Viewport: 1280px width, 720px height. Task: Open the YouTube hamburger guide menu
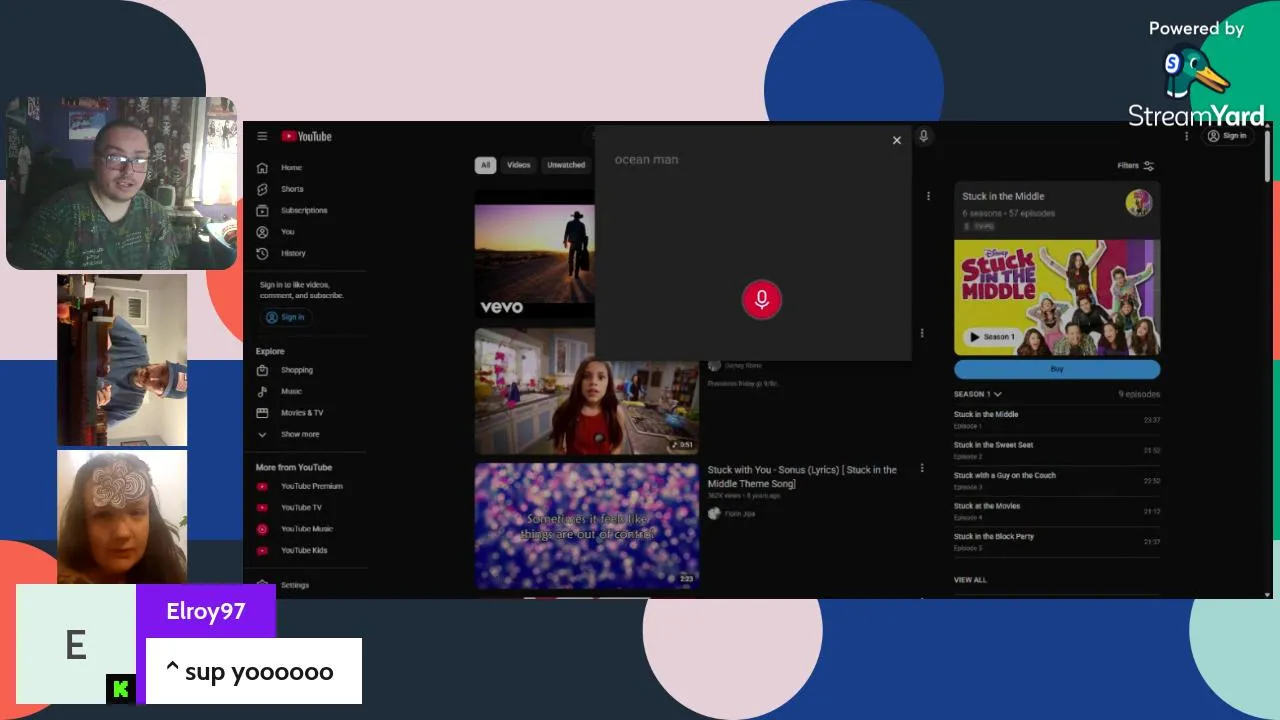[x=262, y=136]
